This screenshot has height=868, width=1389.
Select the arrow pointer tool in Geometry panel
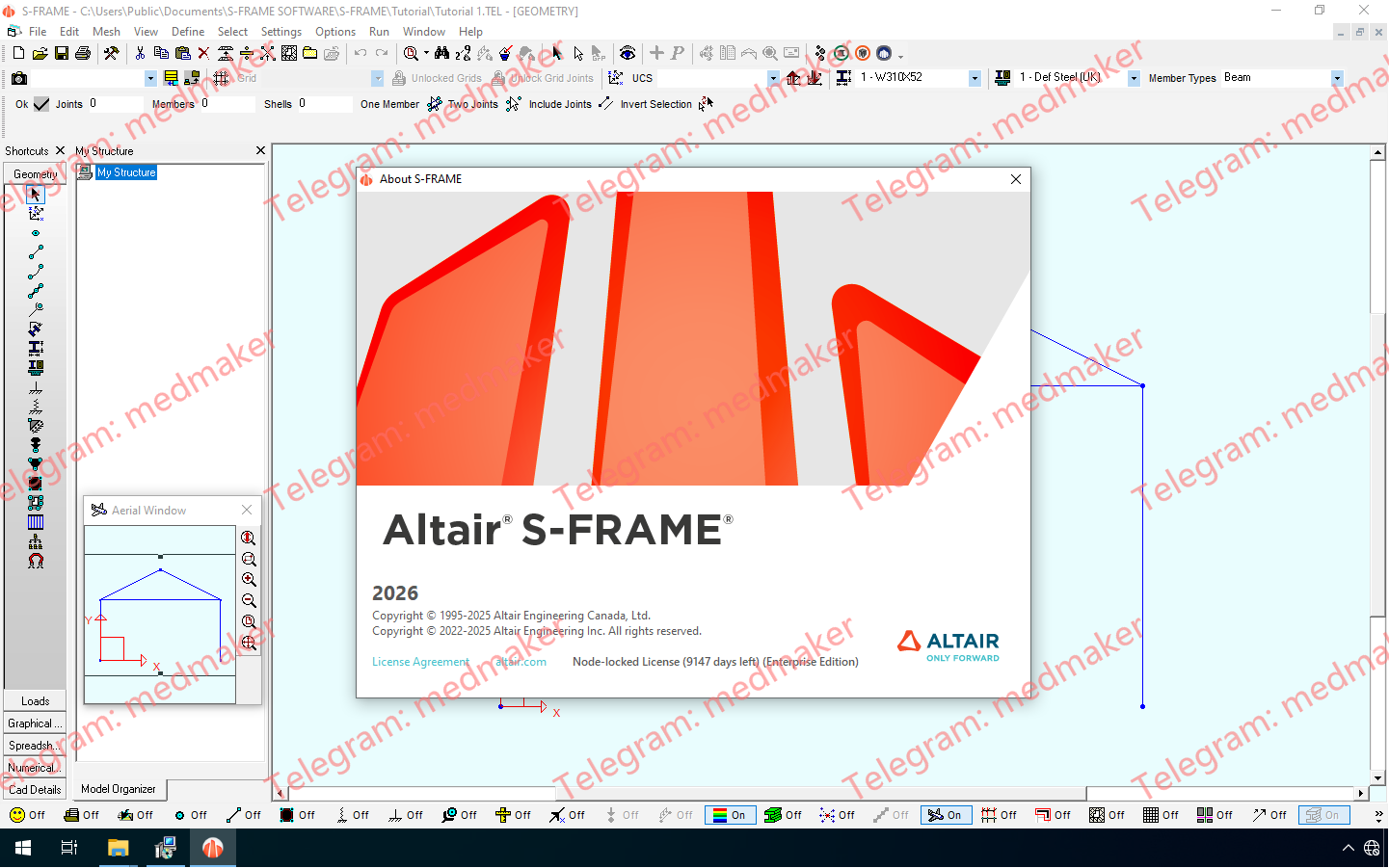pyautogui.click(x=34, y=193)
